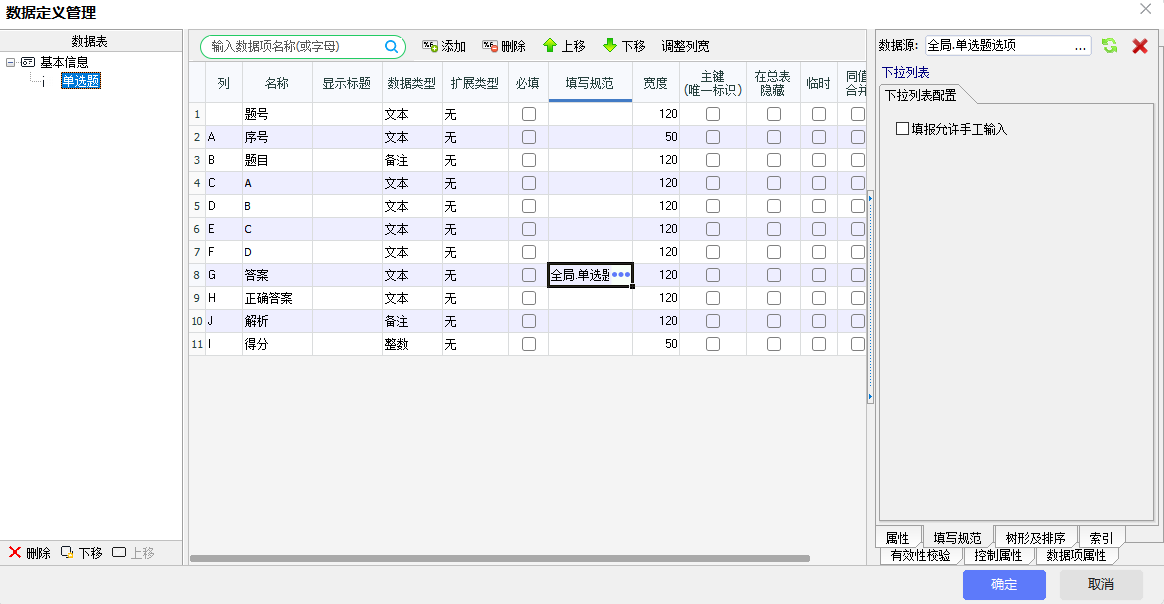Enable 填报允许手工输入 checkbox
Viewport: 1164px width, 604px height.
click(903, 129)
